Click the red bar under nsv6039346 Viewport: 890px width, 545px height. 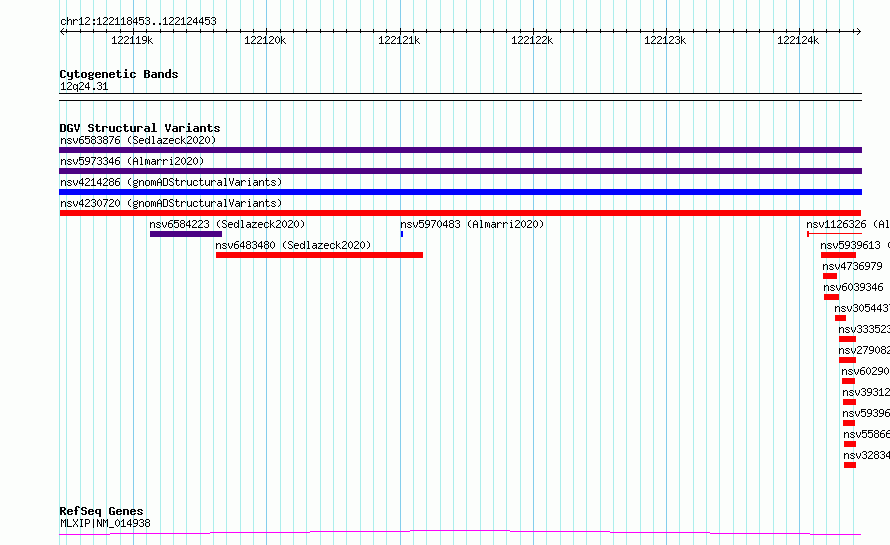pos(832,297)
